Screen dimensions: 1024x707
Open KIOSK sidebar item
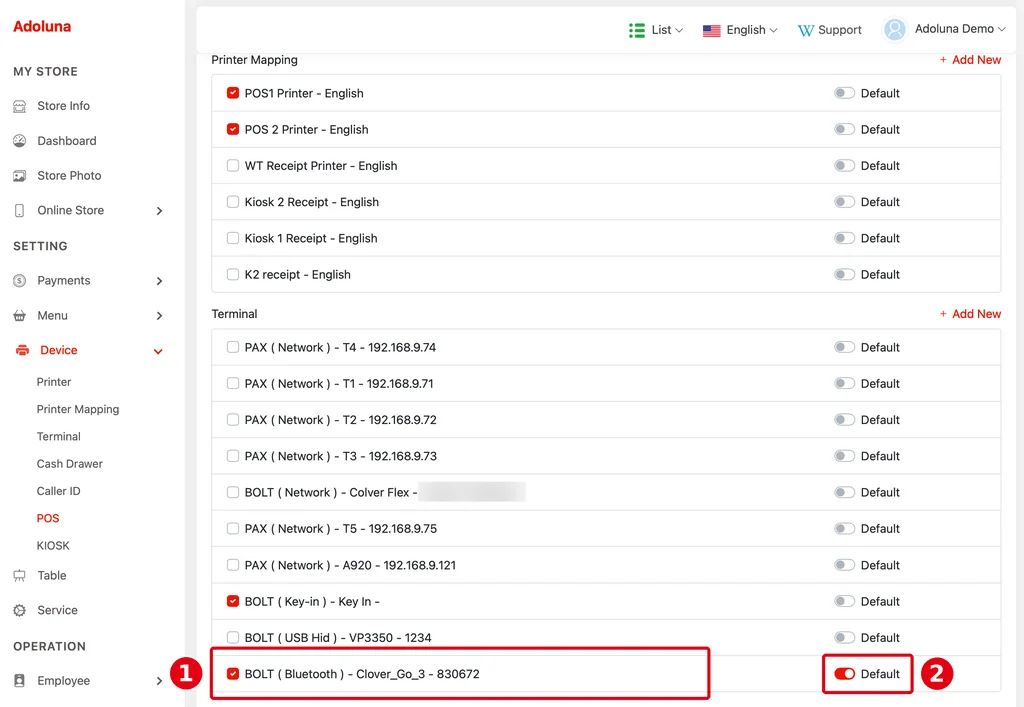(53, 546)
